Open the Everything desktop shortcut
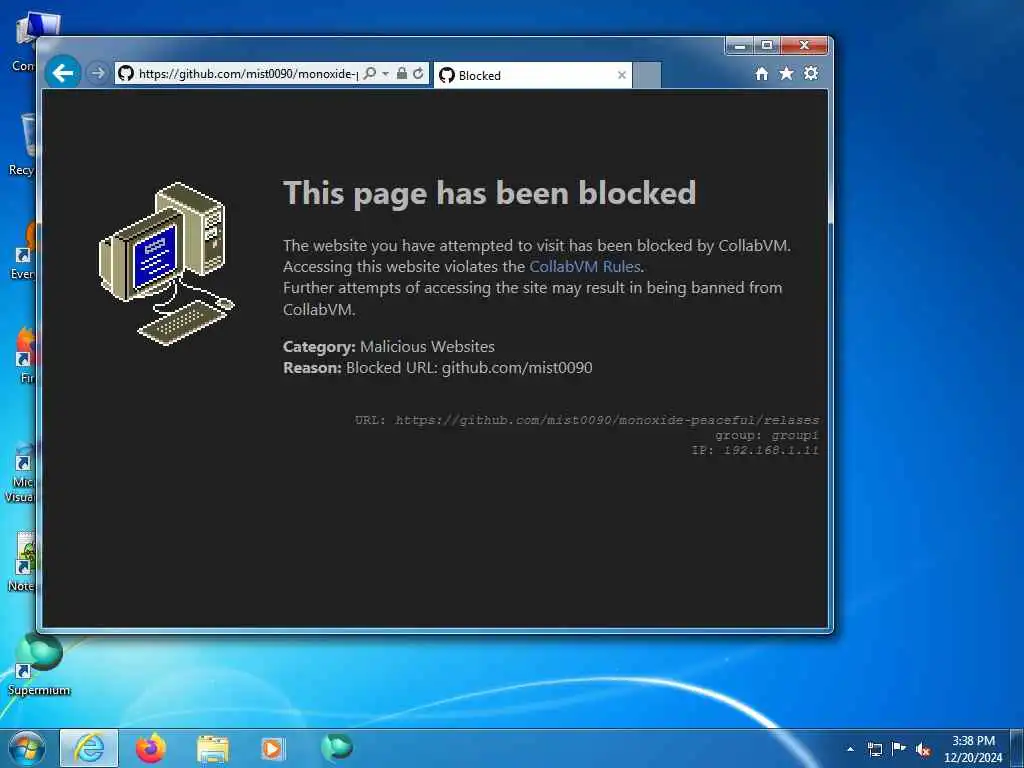The width and height of the screenshot is (1024, 768). 24,251
